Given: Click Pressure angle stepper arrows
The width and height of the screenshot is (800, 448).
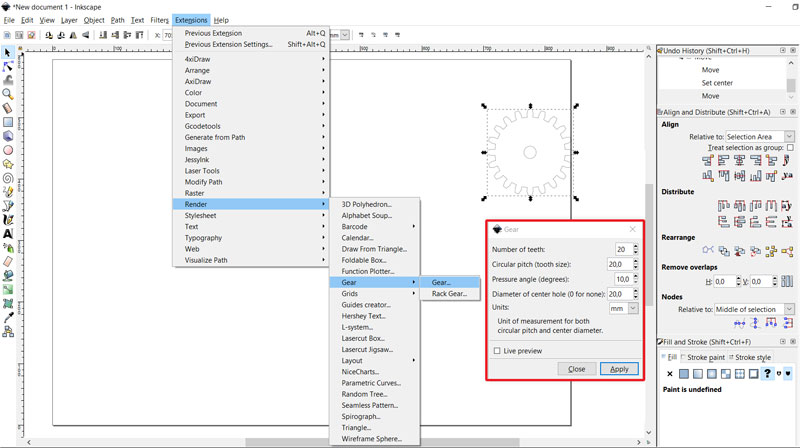Looking at the screenshot, I should tap(636, 279).
